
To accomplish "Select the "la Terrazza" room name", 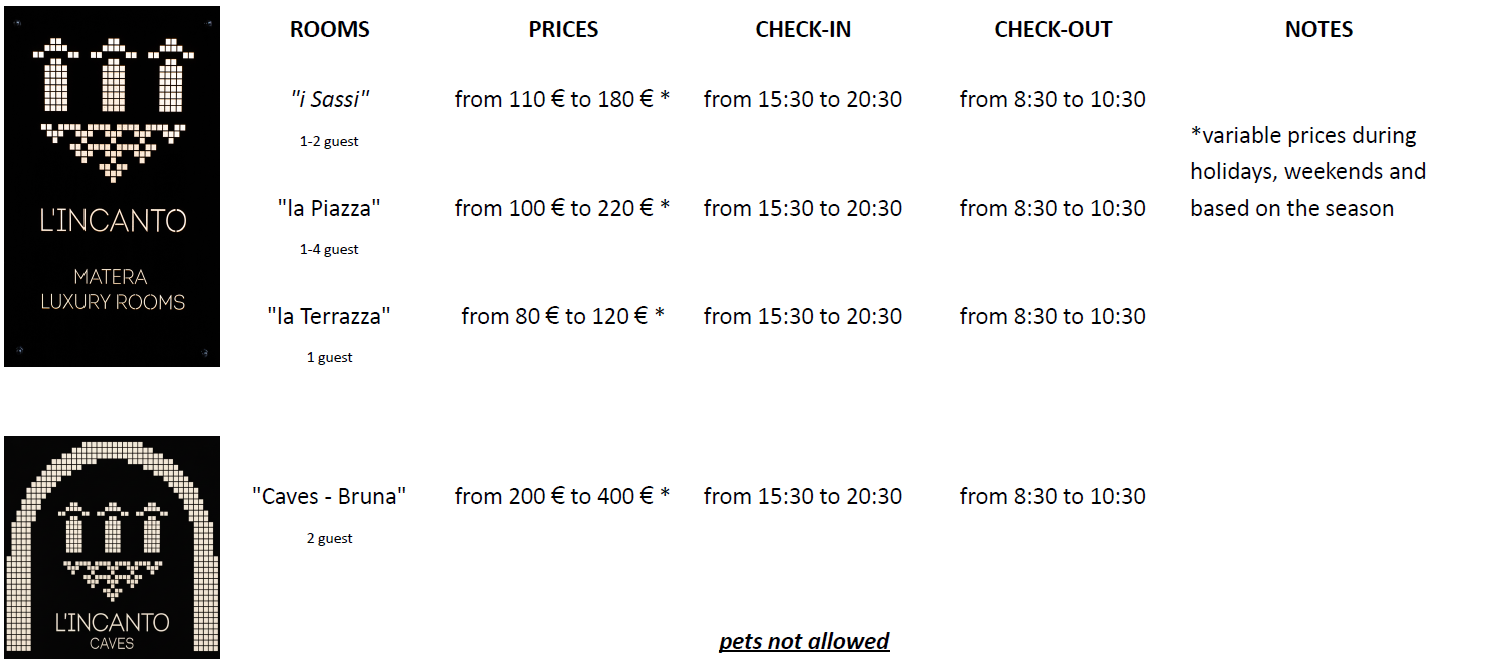I will 329,316.
